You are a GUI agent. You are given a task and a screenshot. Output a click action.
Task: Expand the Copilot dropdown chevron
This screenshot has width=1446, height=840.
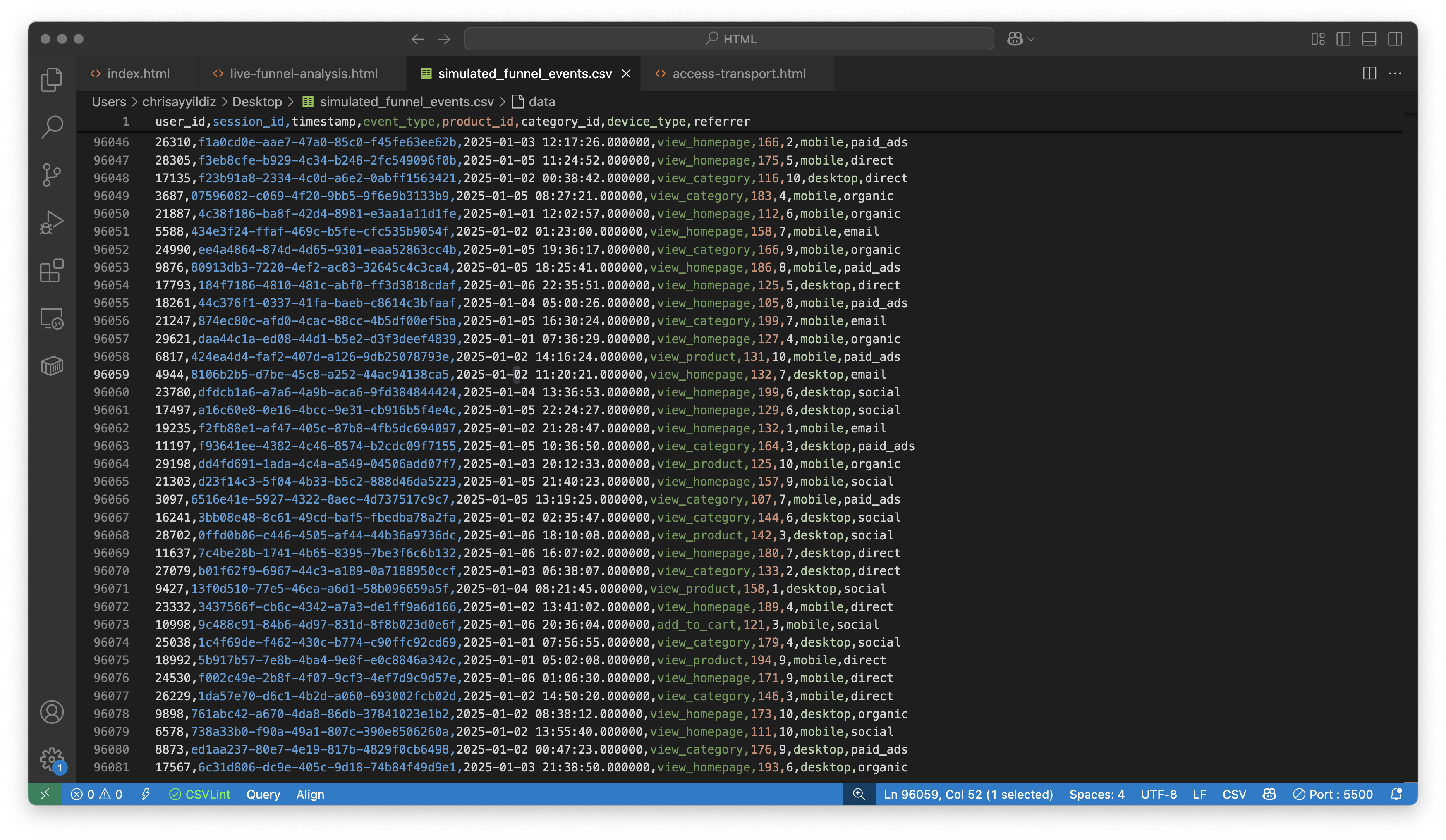point(1031,39)
